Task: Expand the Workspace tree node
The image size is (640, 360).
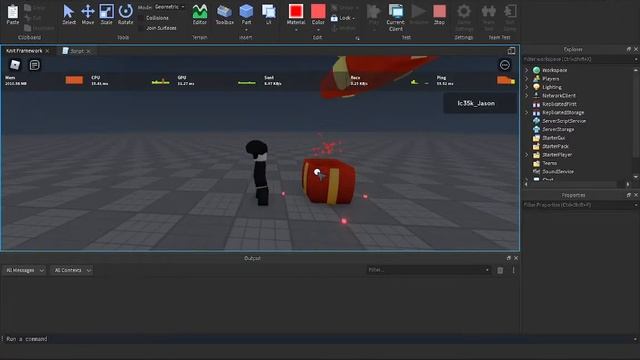Action: (x=527, y=70)
